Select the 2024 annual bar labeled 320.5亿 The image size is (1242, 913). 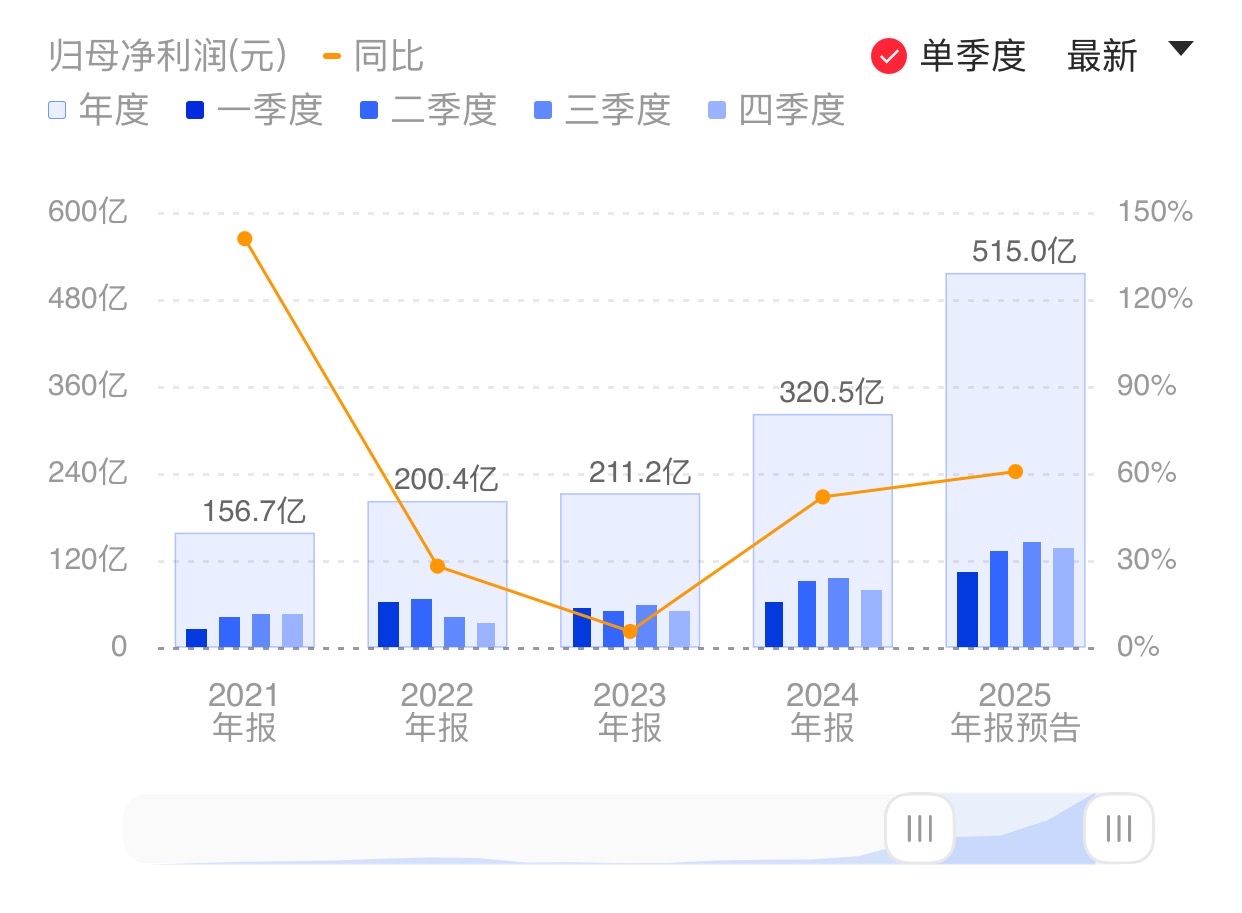822,531
